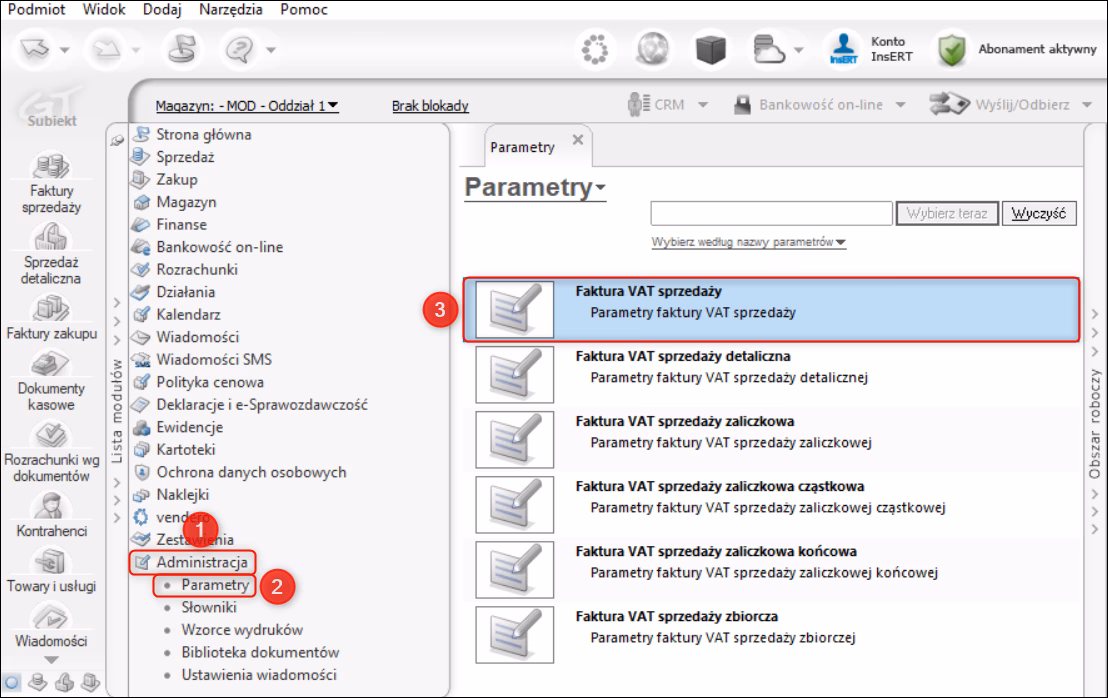Select Słowniki under Administracja
Viewport: 1108px width, 698px height.
[x=208, y=608]
